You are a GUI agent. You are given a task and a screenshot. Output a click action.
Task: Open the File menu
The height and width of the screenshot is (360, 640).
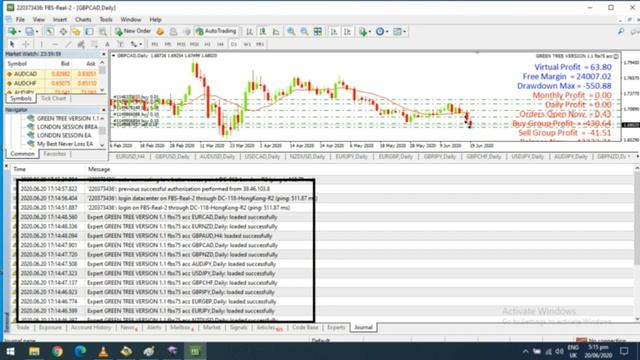tap(20, 19)
